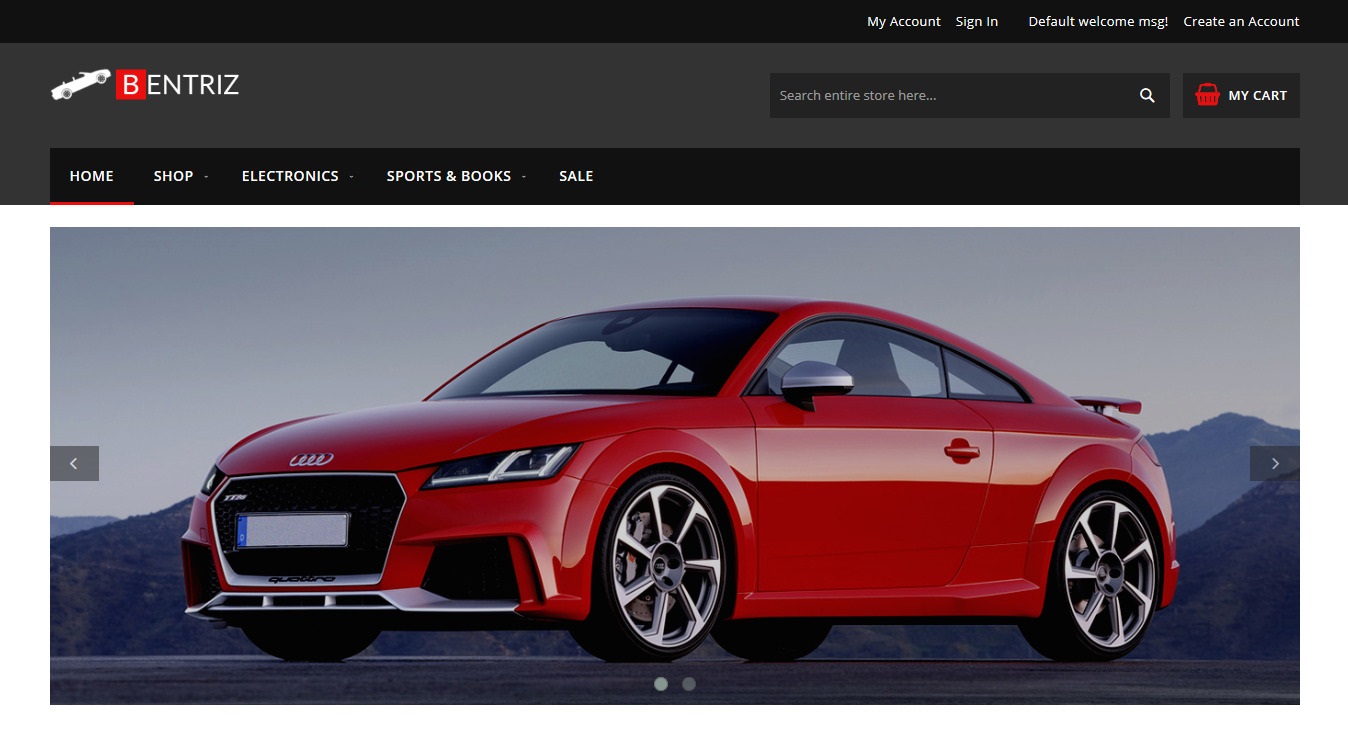Image resolution: width=1348 pixels, height=744 pixels.
Task: Go to the previous slide arrow
Action: (74, 463)
